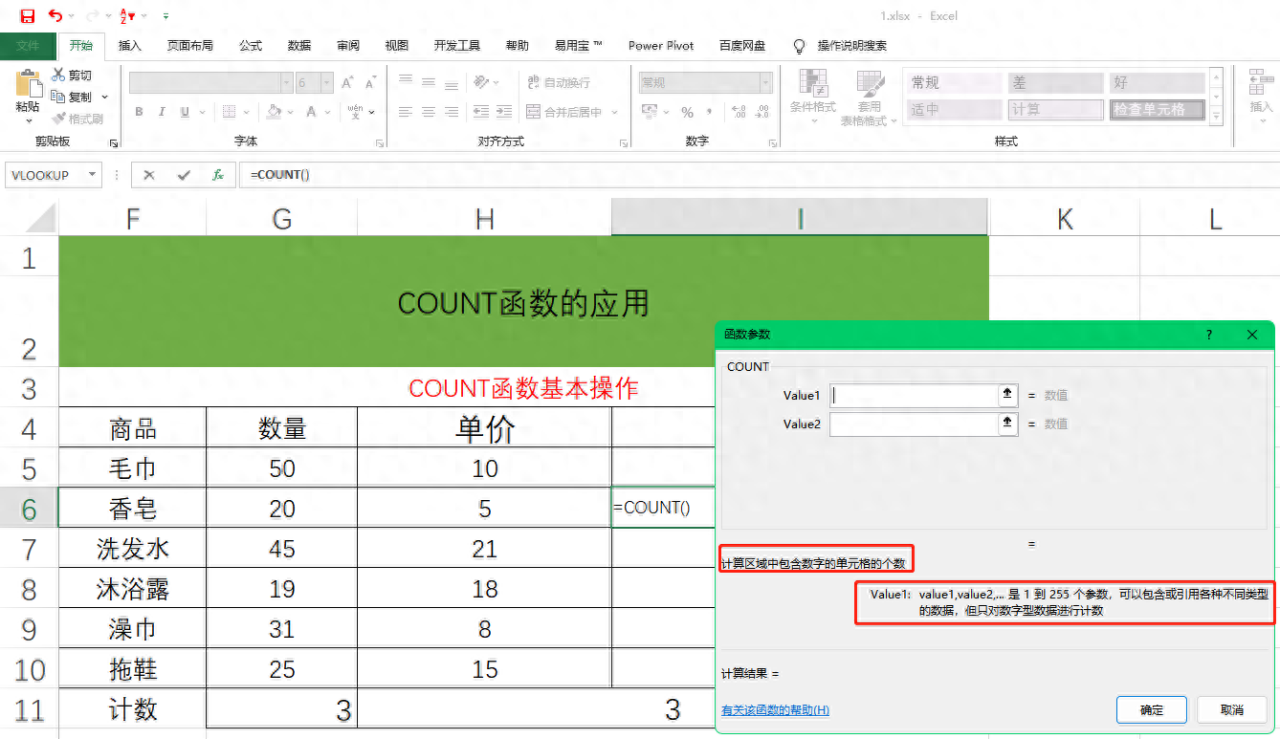Switch to the 页面布局 (Page Layout) tab

190,45
